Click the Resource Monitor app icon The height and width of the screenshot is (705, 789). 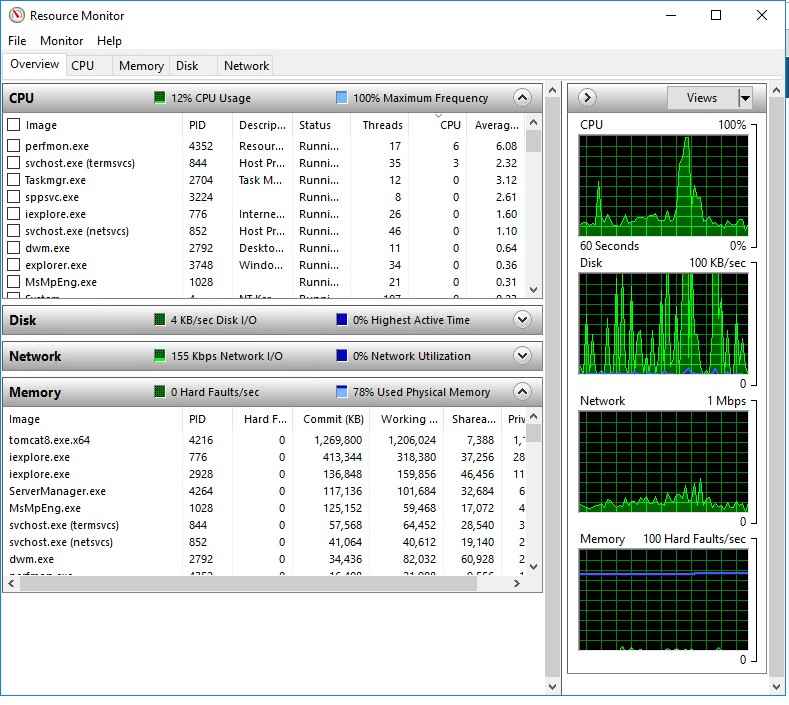17,15
